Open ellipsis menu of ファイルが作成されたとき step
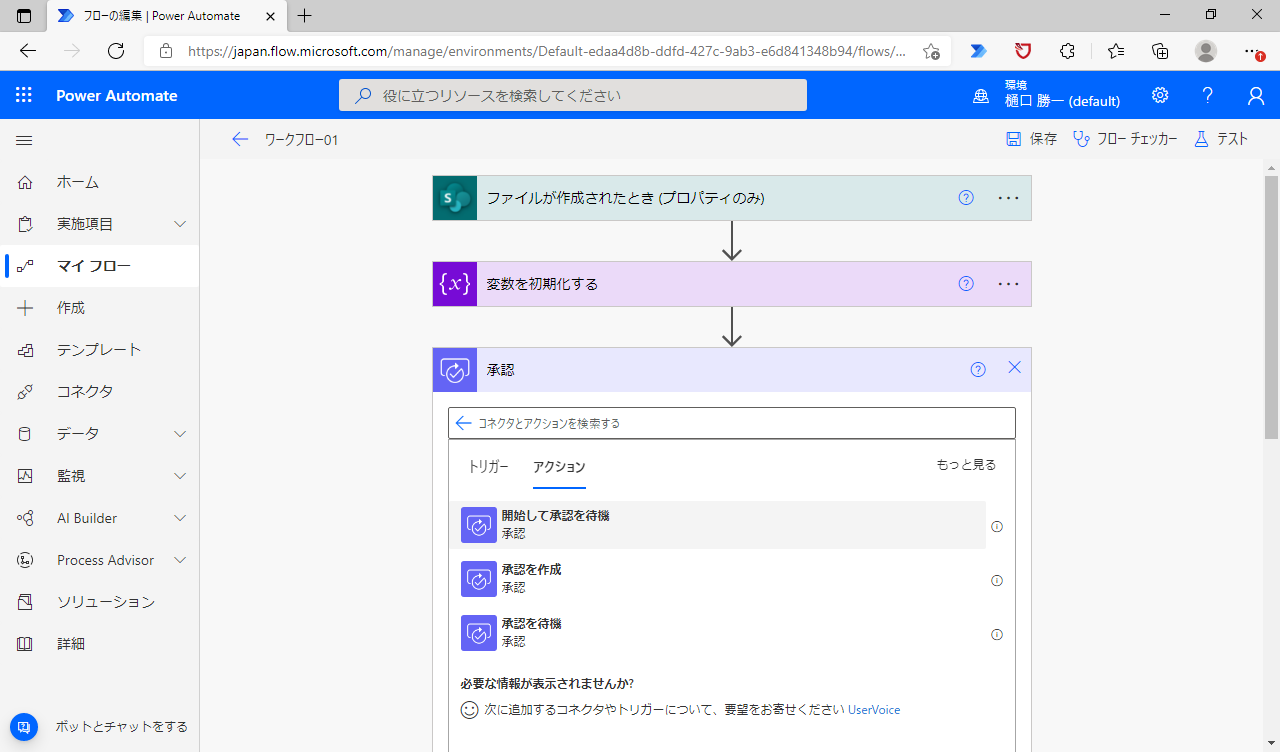Screen dimensions: 1280x752 (x=1009, y=198)
